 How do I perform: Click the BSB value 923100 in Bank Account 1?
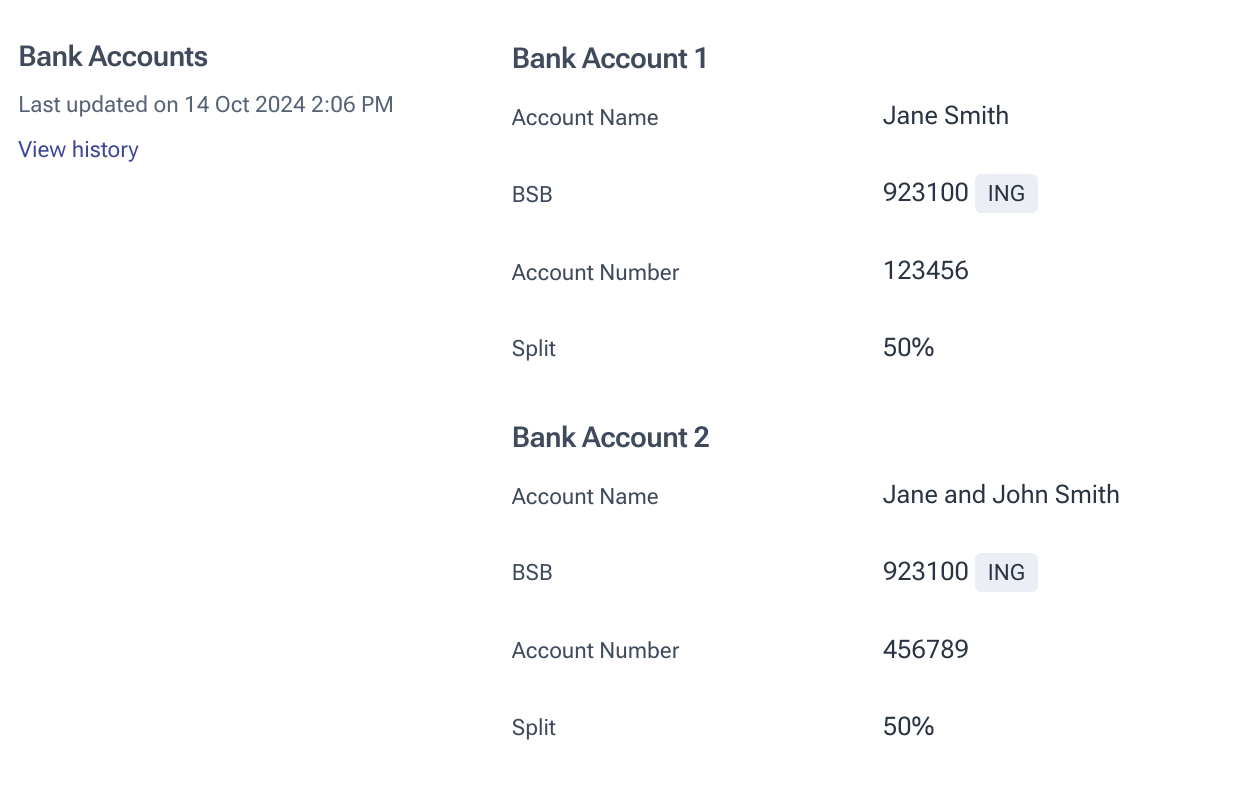tap(926, 193)
